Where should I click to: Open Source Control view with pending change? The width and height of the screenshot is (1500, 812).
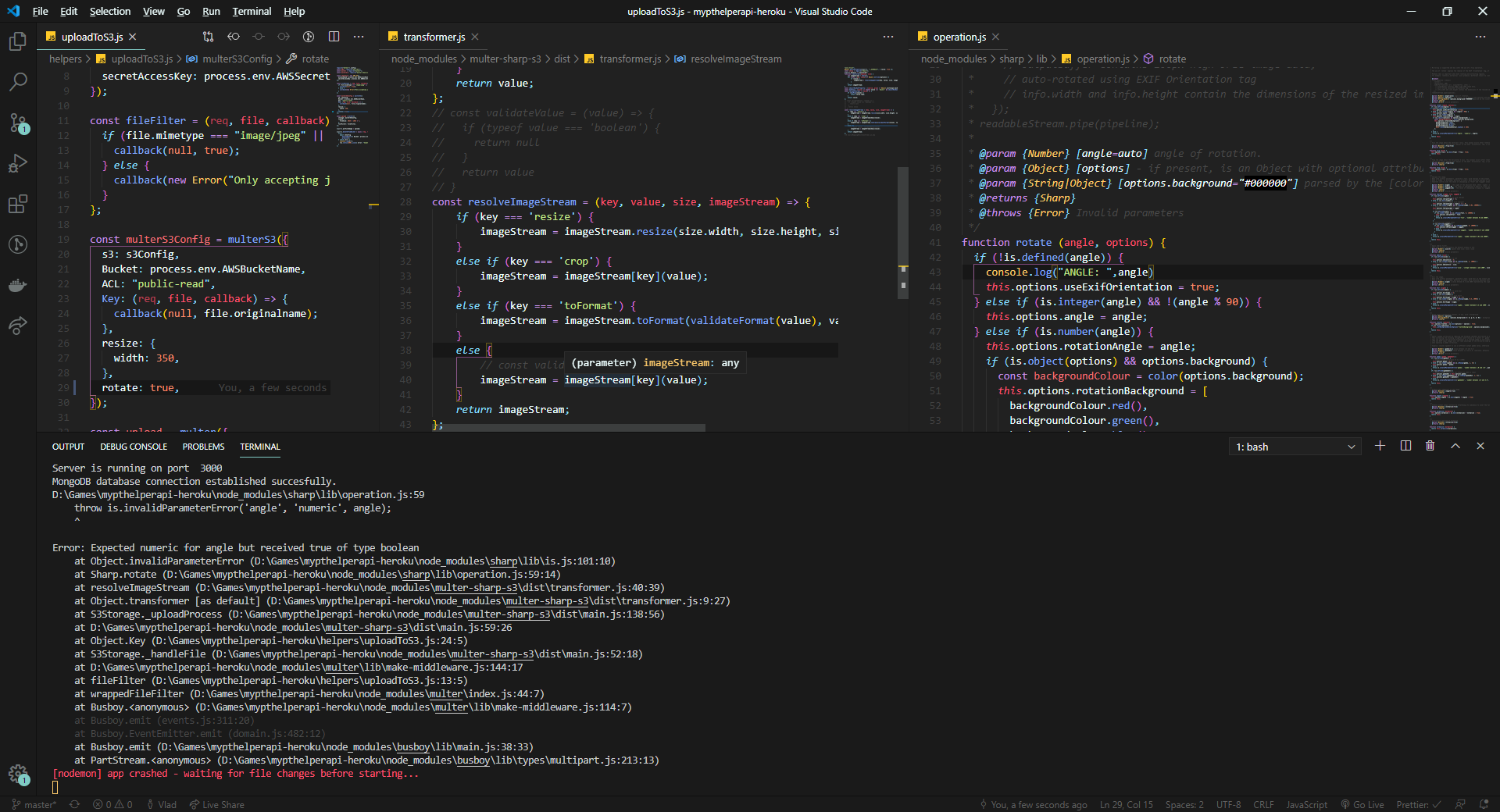point(18,123)
